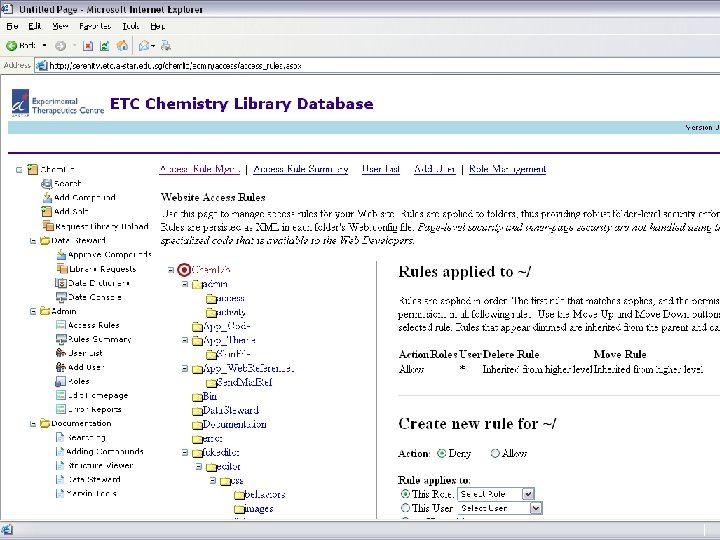Click the Add Salt icon in sidebar
Screen dimensions: 720x540
point(46,211)
